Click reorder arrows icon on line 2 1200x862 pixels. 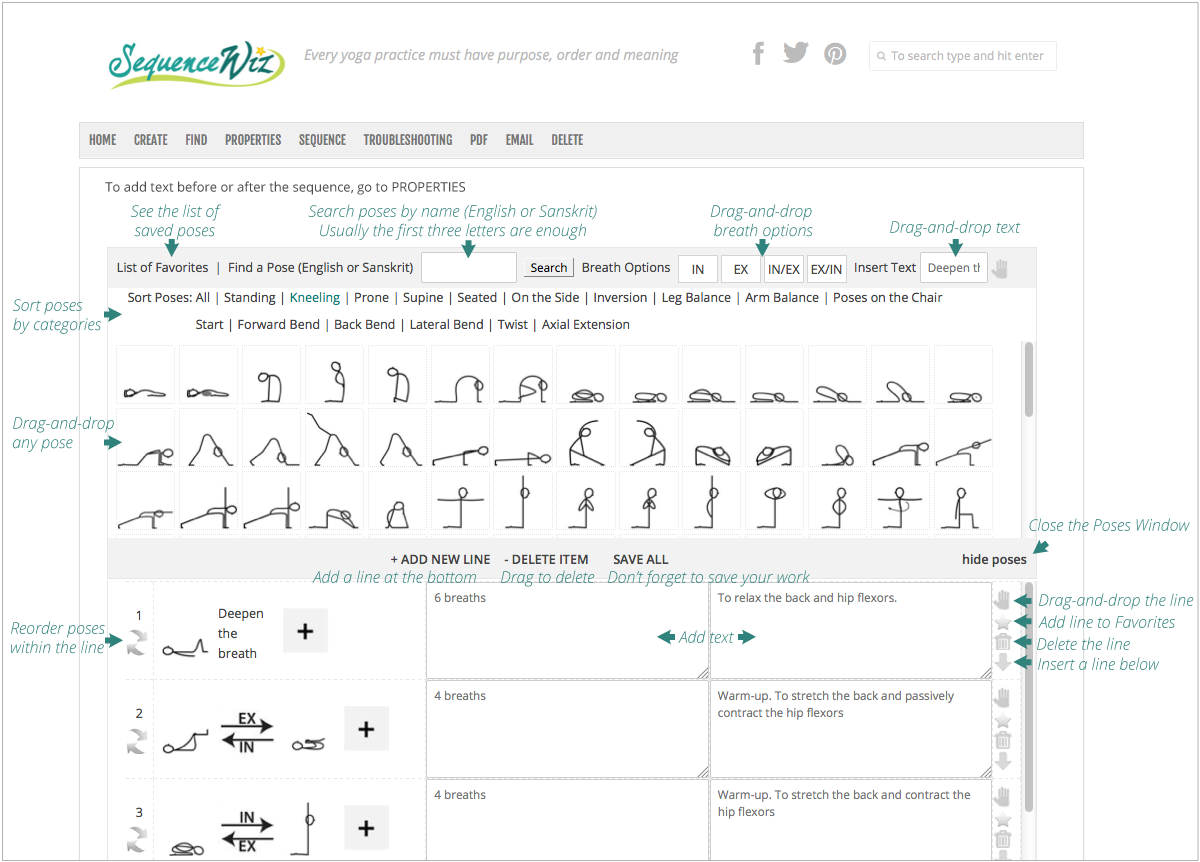137,741
